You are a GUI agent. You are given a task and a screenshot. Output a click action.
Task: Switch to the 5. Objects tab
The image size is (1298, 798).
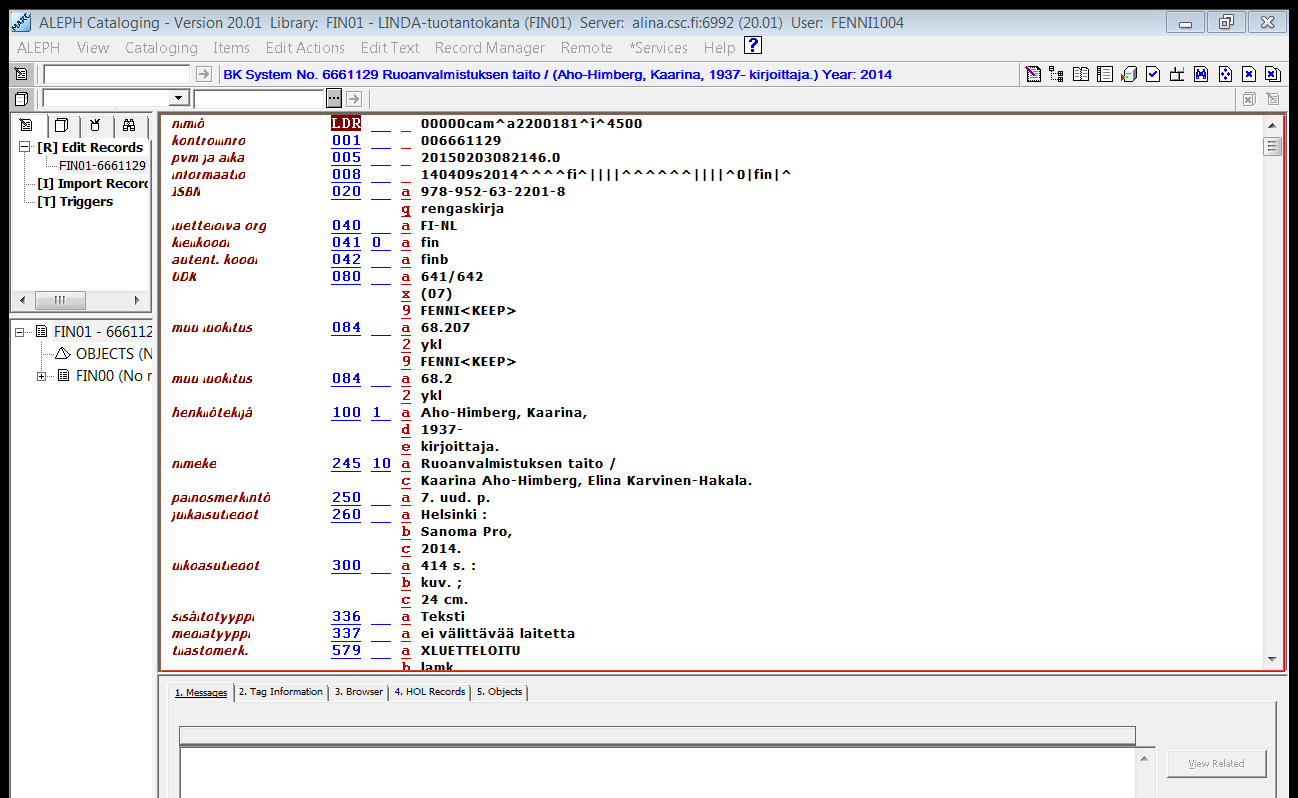(499, 691)
